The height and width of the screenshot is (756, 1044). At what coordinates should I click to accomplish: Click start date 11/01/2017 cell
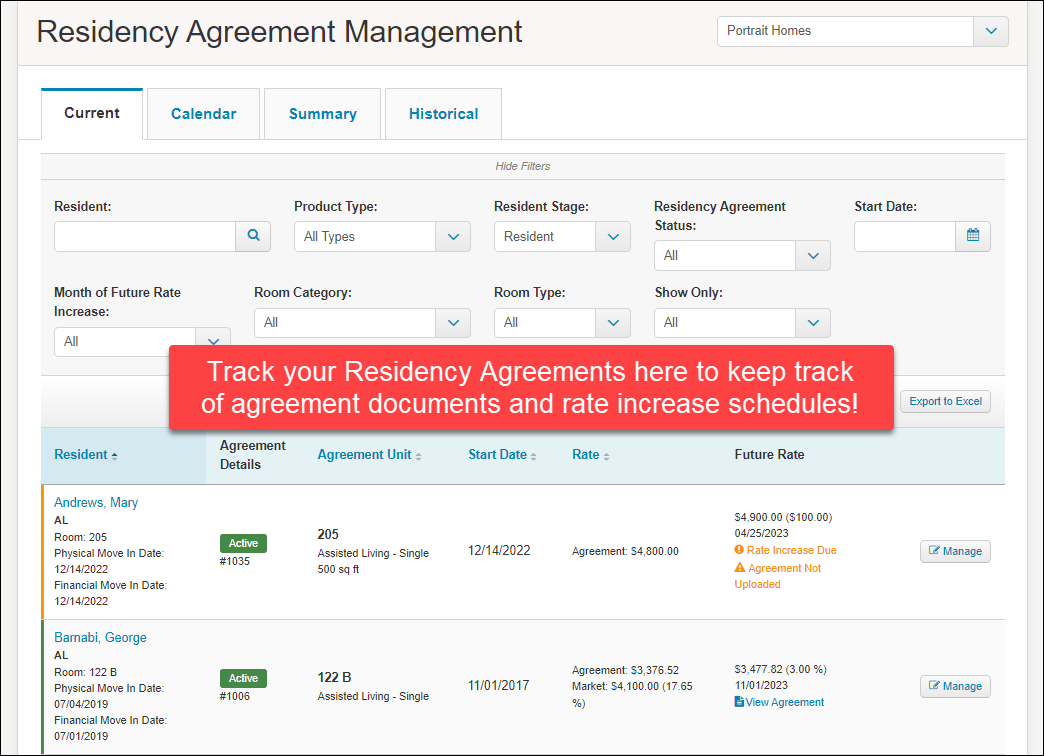point(498,685)
